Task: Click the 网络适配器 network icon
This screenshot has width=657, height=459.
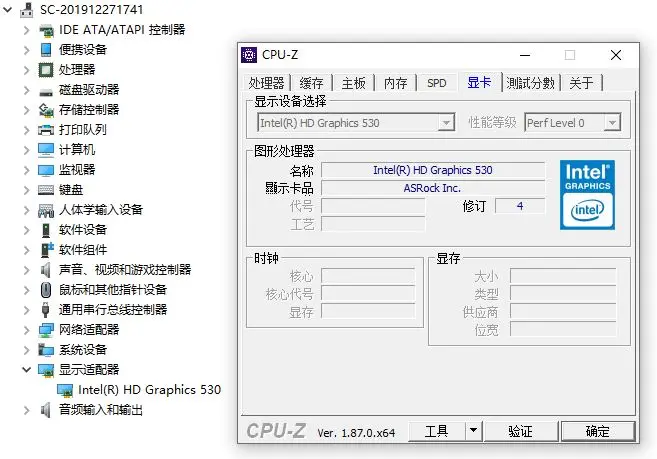Action: (46, 330)
